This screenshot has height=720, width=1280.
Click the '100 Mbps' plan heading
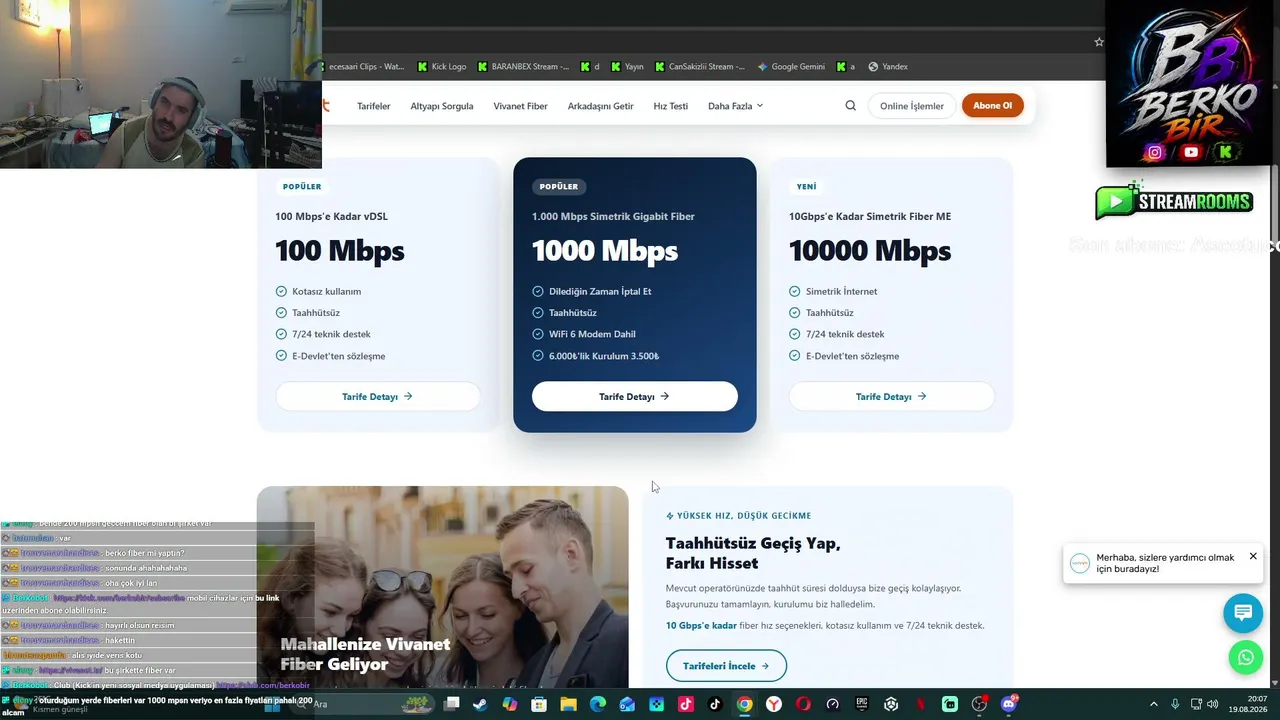pyautogui.click(x=340, y=250)
